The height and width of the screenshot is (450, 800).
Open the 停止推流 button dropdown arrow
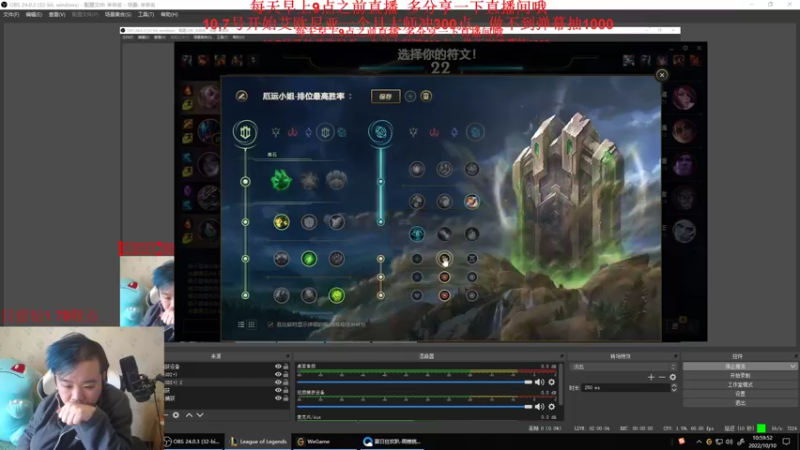point(792,366)
